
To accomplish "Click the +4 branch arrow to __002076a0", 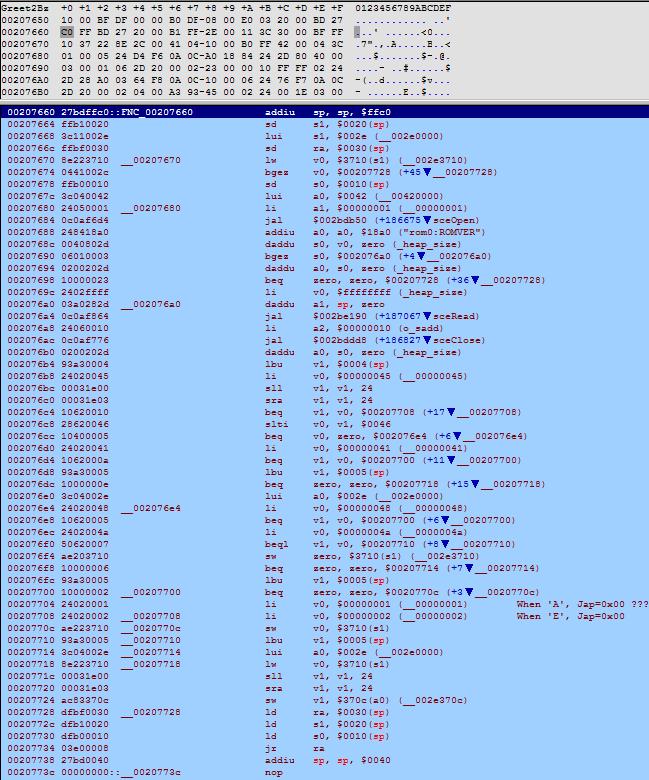I will [x=421, y=257].
